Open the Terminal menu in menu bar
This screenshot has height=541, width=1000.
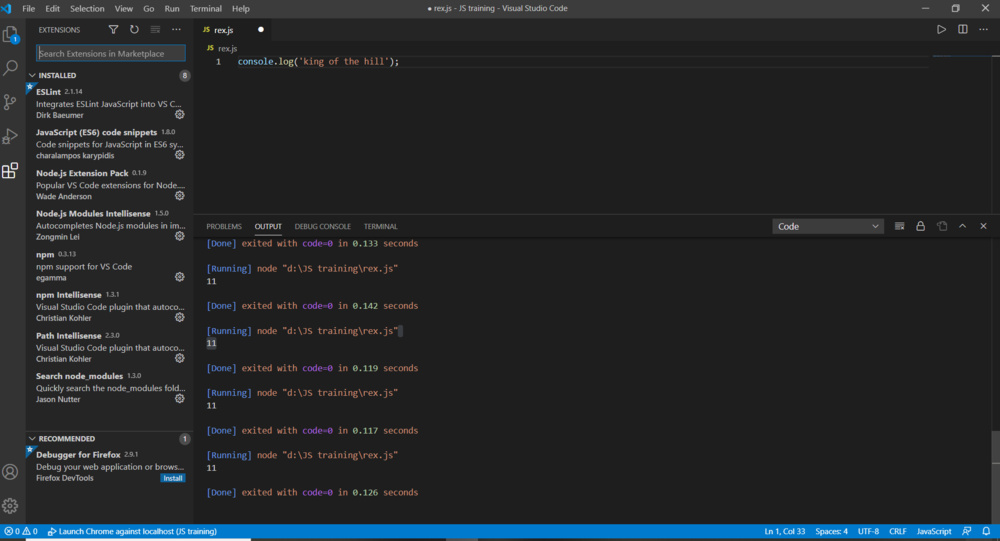206,8
